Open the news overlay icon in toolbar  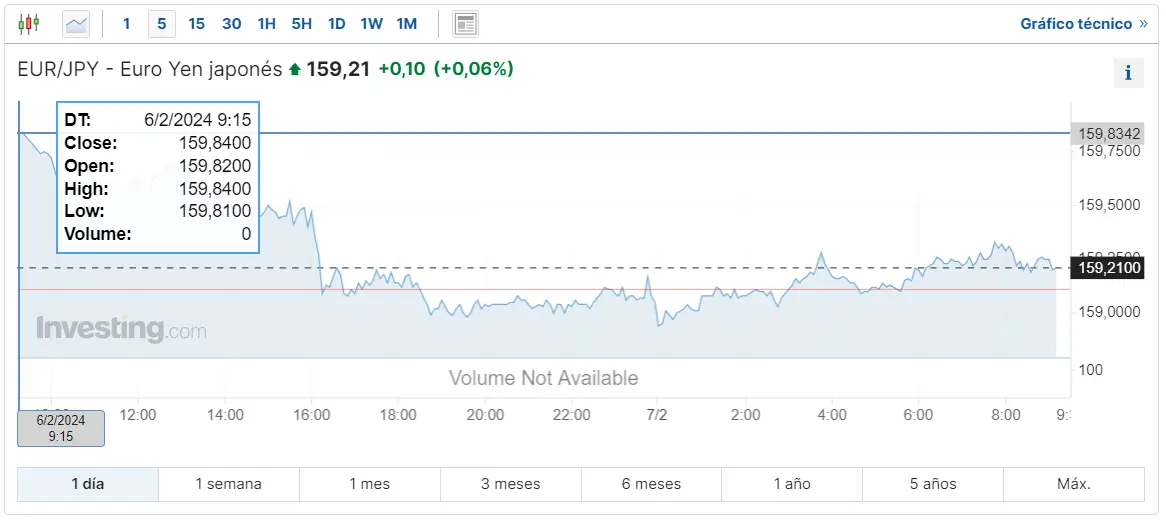coord(466,24)
